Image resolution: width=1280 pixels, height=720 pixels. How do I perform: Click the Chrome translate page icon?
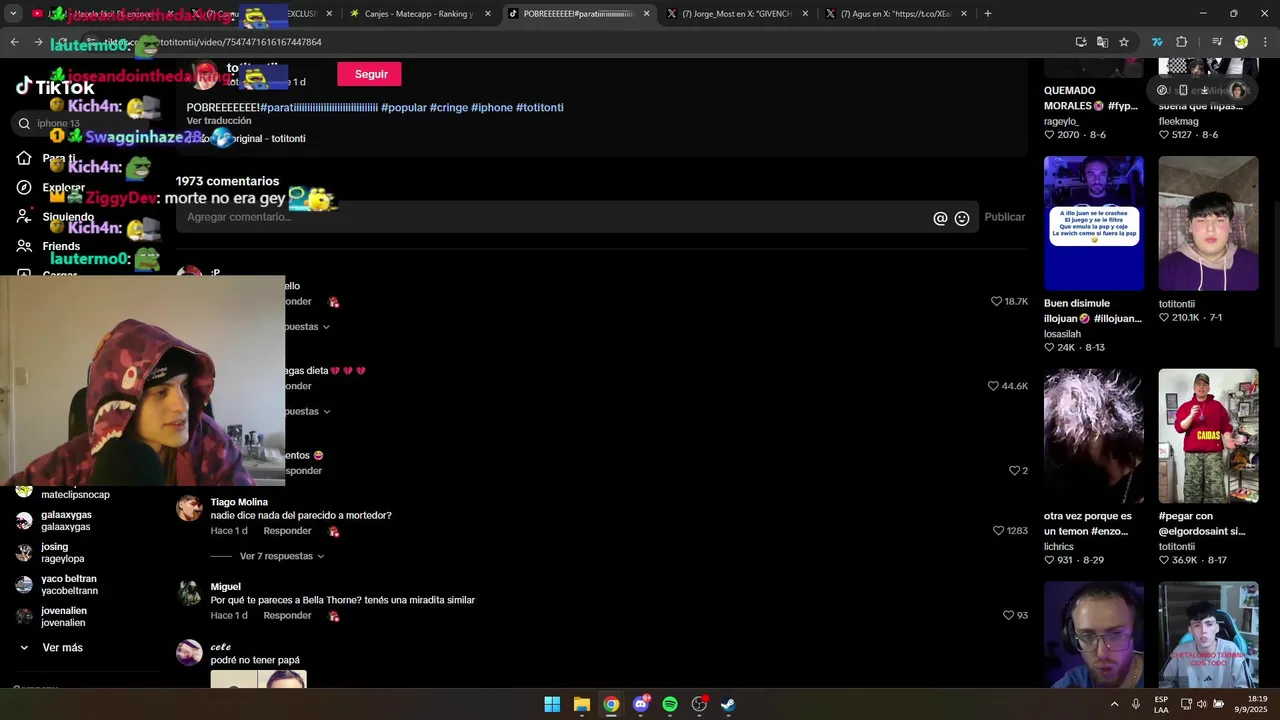pyautogui.click(x=1102, y=42)
